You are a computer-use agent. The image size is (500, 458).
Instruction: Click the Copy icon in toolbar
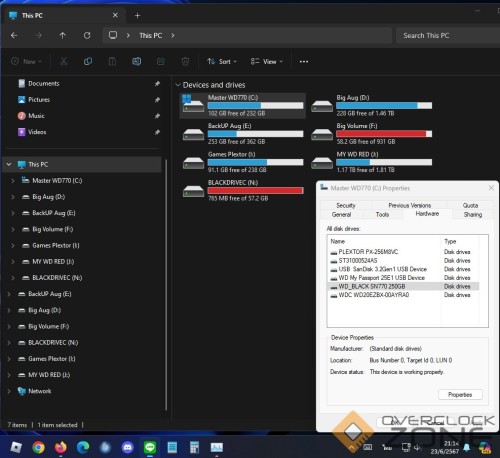coord(88,62)
